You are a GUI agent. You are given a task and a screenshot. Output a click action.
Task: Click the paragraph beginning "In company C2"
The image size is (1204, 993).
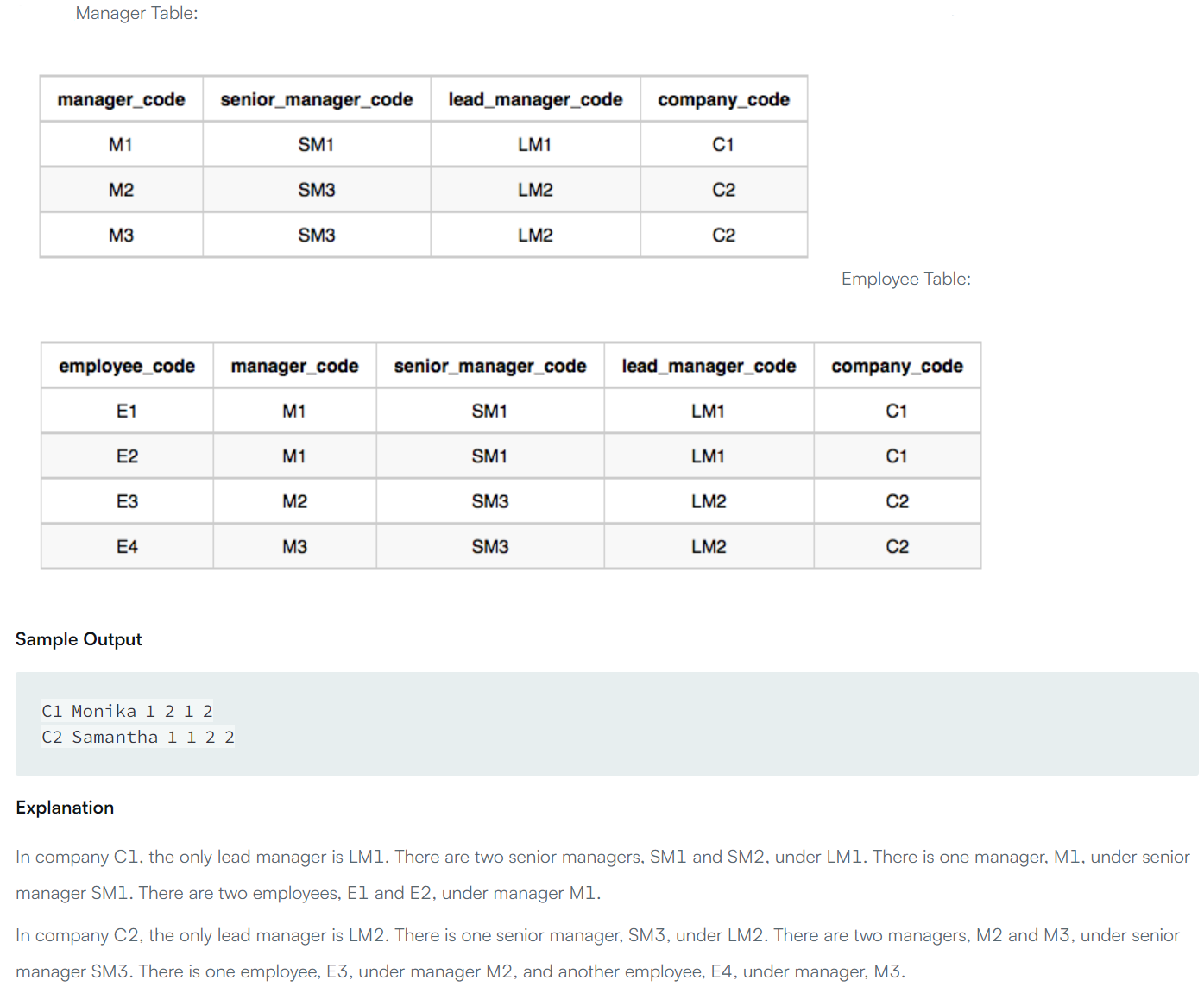pos(597,953)
